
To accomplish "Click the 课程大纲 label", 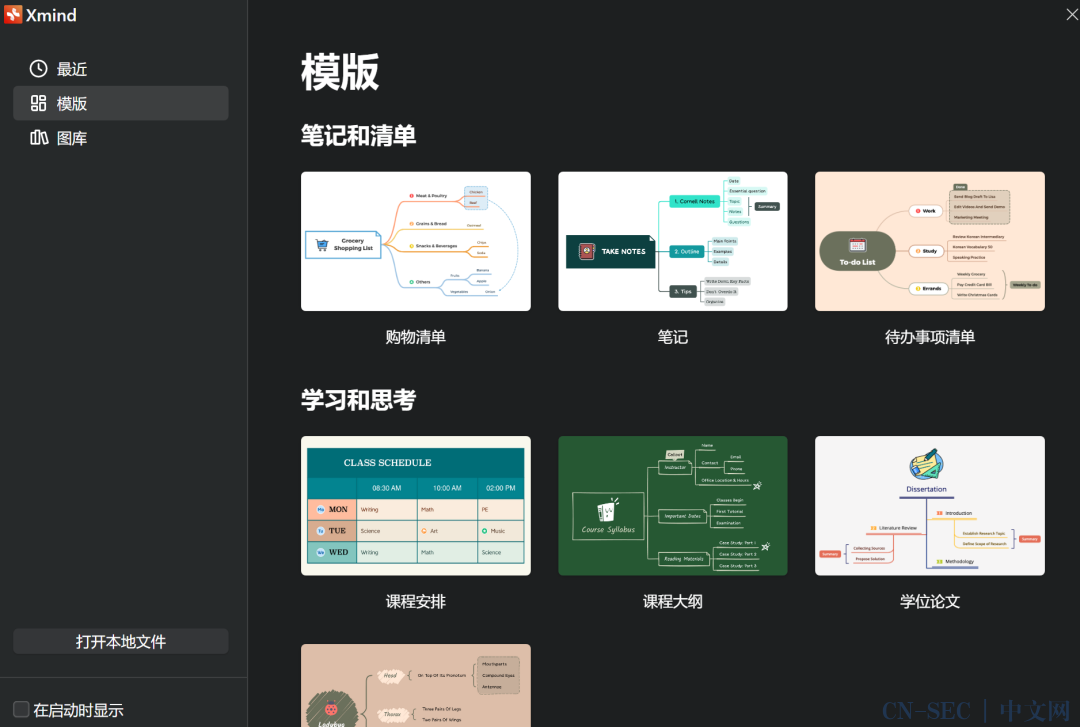I will [x=672, y=602].
